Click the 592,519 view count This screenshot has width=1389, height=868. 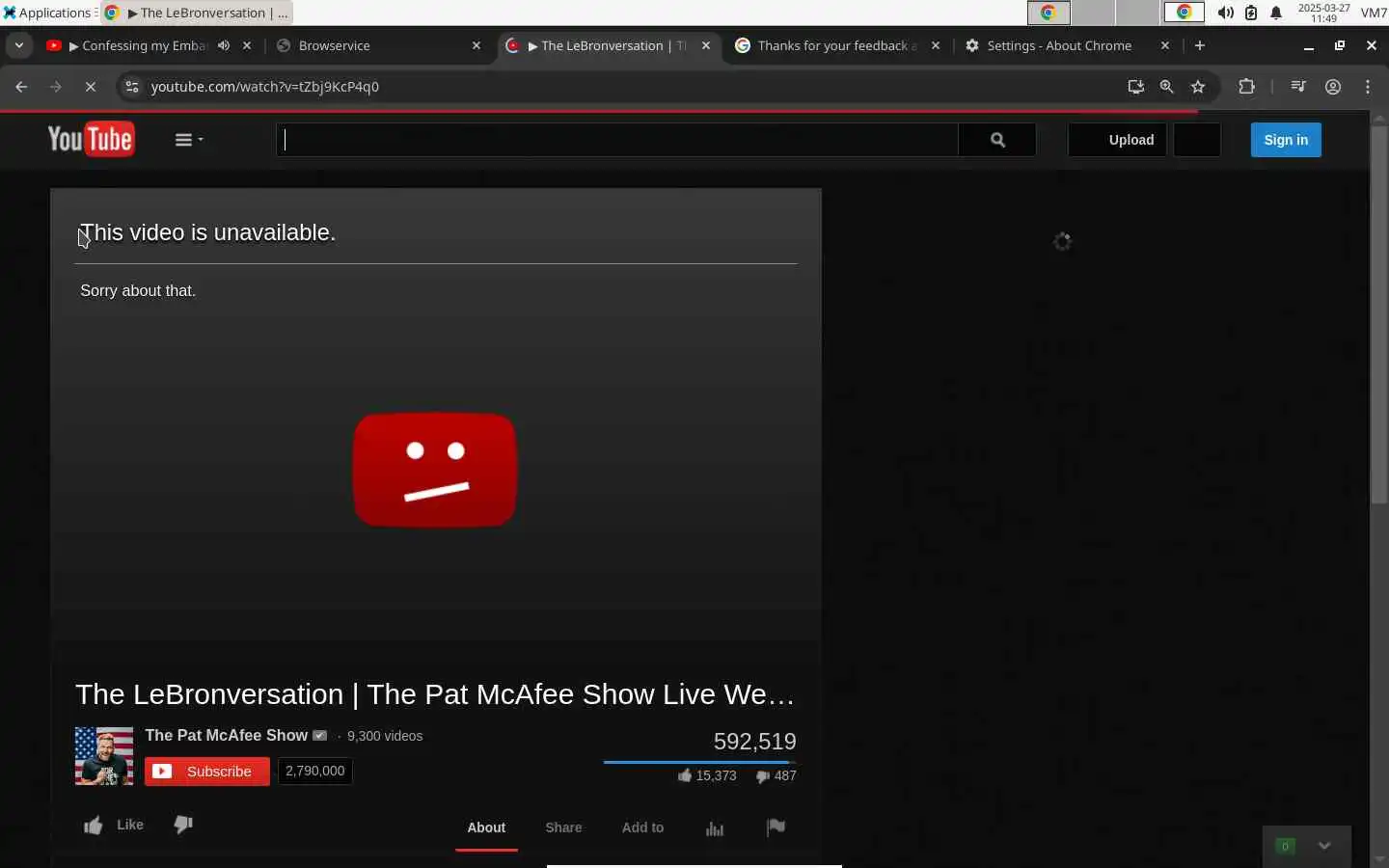click(754, 742)
